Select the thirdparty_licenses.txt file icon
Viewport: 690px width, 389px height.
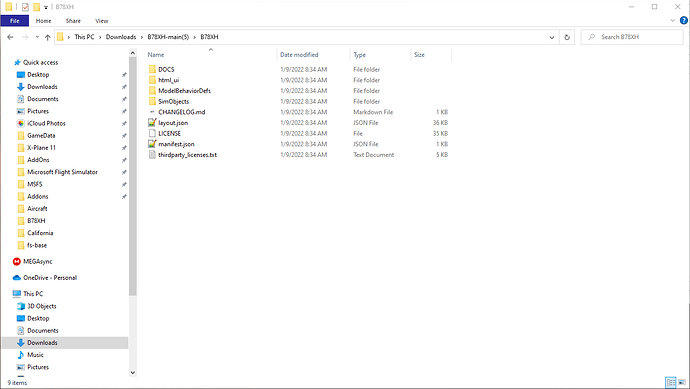[x=152, y=155]
